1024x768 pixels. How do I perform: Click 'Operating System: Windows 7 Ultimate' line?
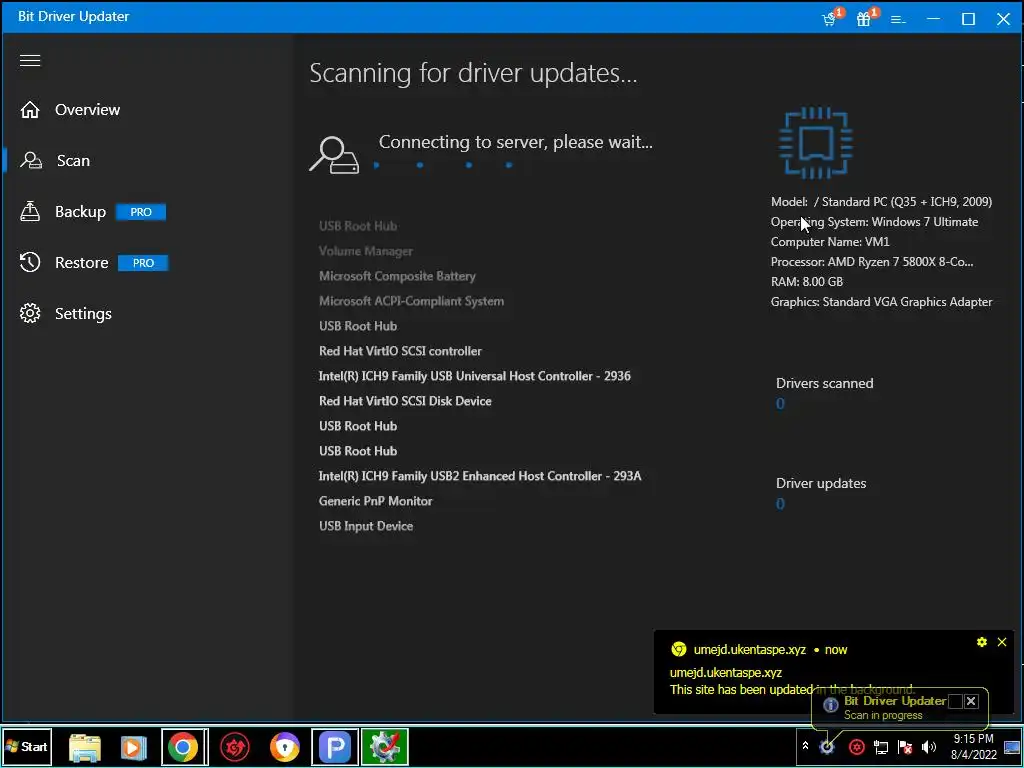click(x=874, y=222)
